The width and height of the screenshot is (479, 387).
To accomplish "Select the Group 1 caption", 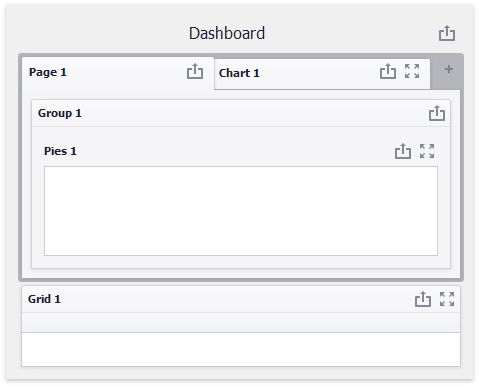I will tap(60, 113).
